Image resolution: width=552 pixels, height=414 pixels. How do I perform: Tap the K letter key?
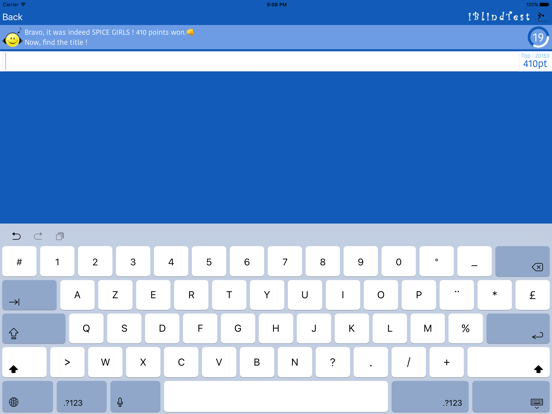[x=352, y=328]
